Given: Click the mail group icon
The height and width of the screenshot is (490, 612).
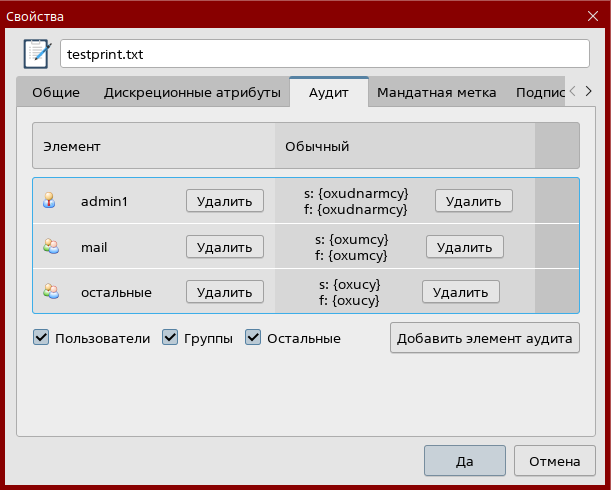Looking at the screenshot, I should (x=50, y=246).
